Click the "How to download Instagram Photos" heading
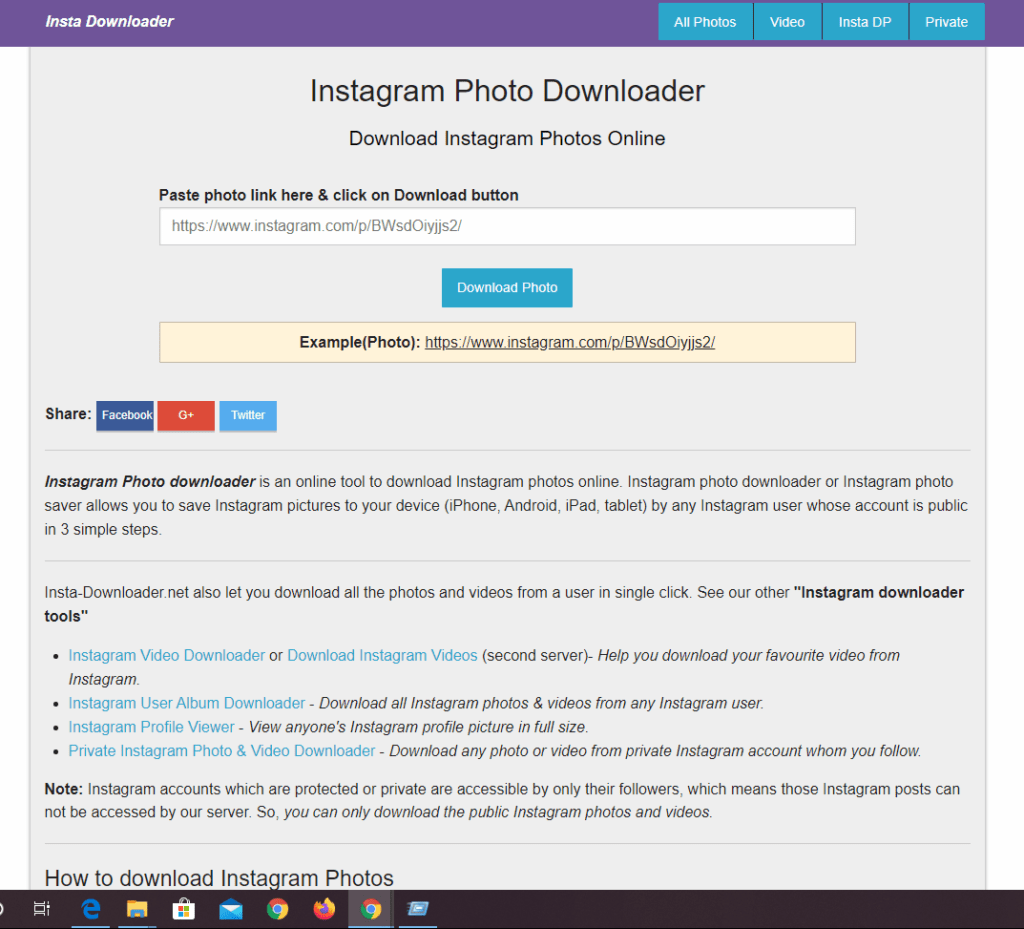Image resolution: width=1024 pixels, height=929 pixels. (219, 878)
